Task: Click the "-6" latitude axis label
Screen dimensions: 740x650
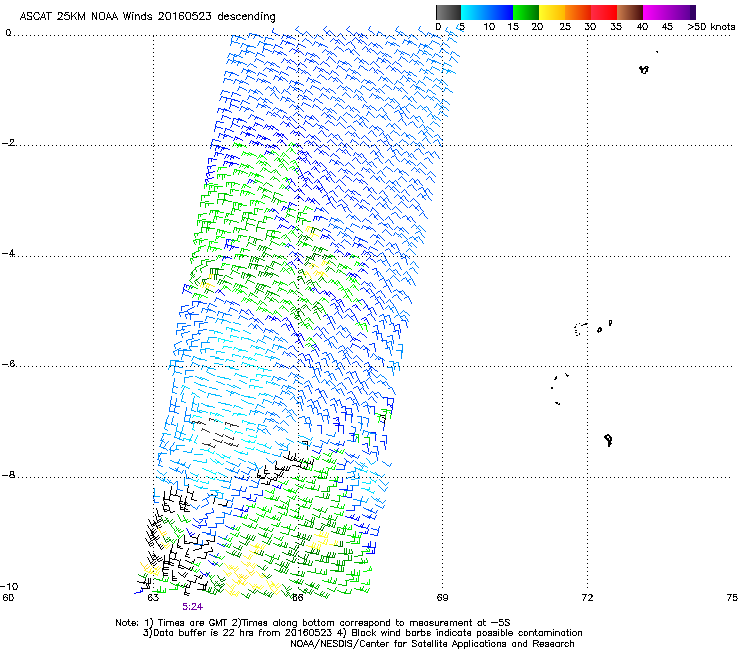Action: [x=8, y=364]
